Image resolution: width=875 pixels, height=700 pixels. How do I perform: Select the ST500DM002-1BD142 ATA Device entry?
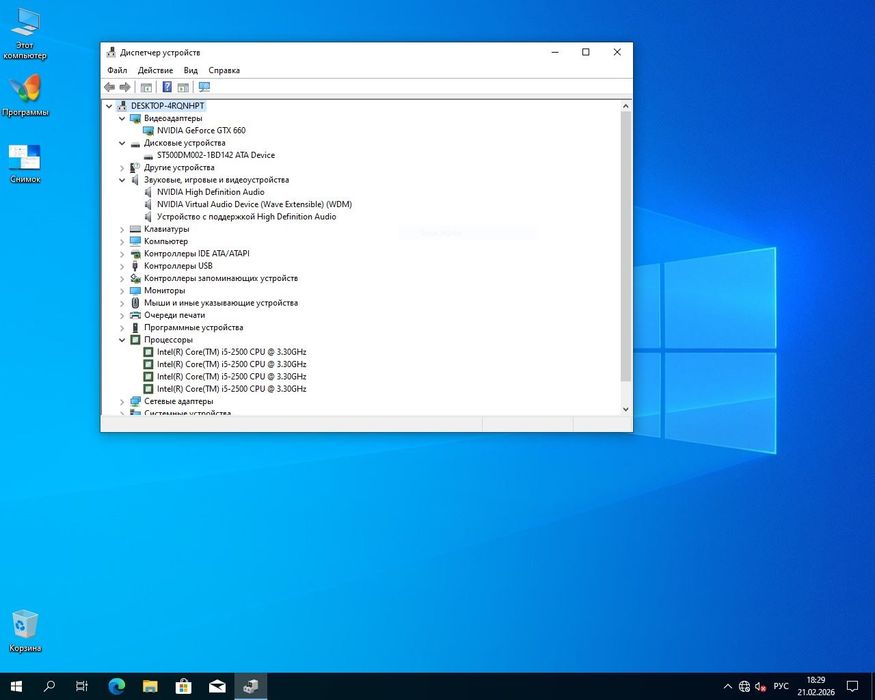(215, 155)
